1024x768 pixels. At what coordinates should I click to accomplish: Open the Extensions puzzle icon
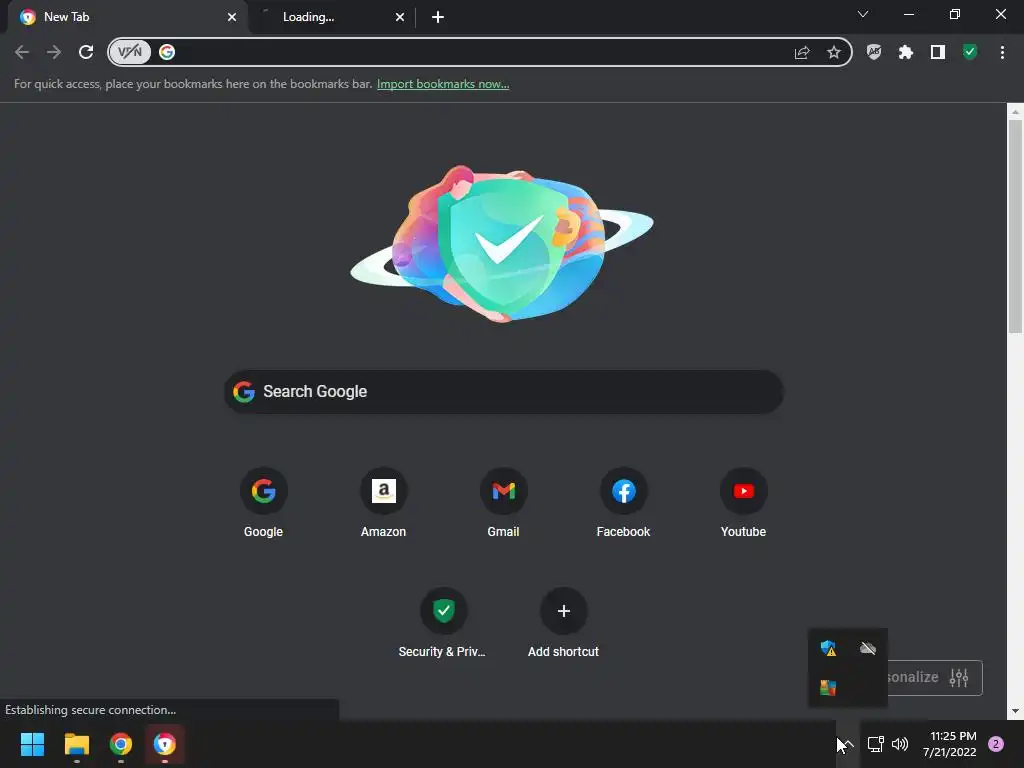(906, 52)
